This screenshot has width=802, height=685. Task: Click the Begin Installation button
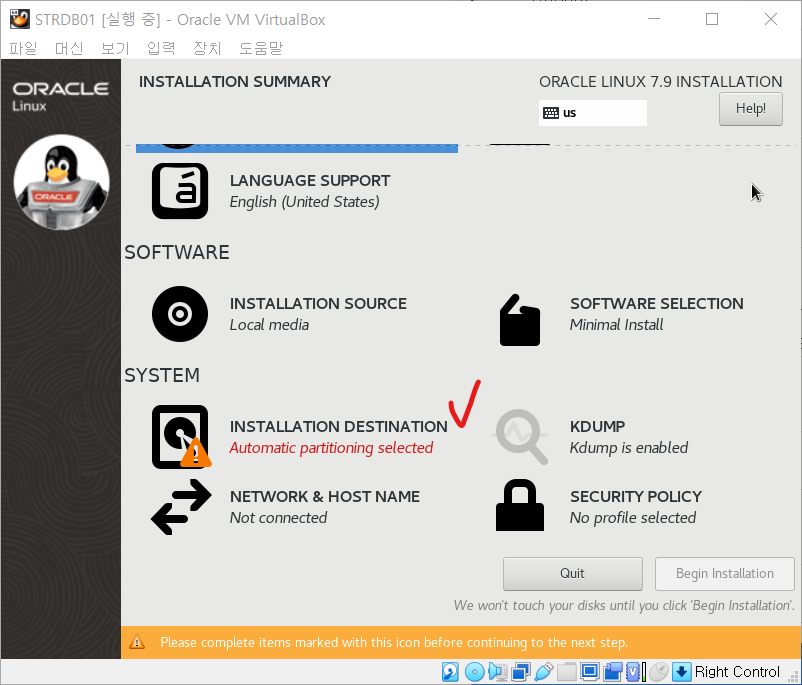(724, 573)
